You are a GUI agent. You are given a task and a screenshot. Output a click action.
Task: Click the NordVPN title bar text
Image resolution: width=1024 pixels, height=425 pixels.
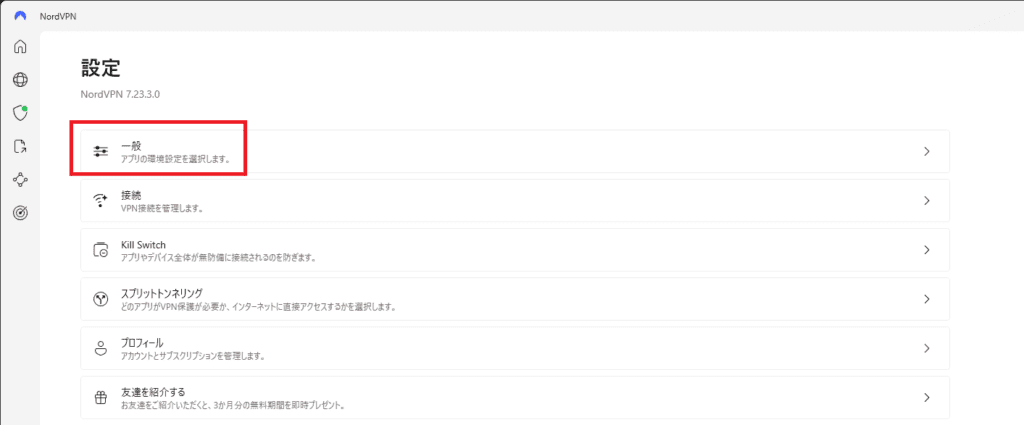(56, 15)
